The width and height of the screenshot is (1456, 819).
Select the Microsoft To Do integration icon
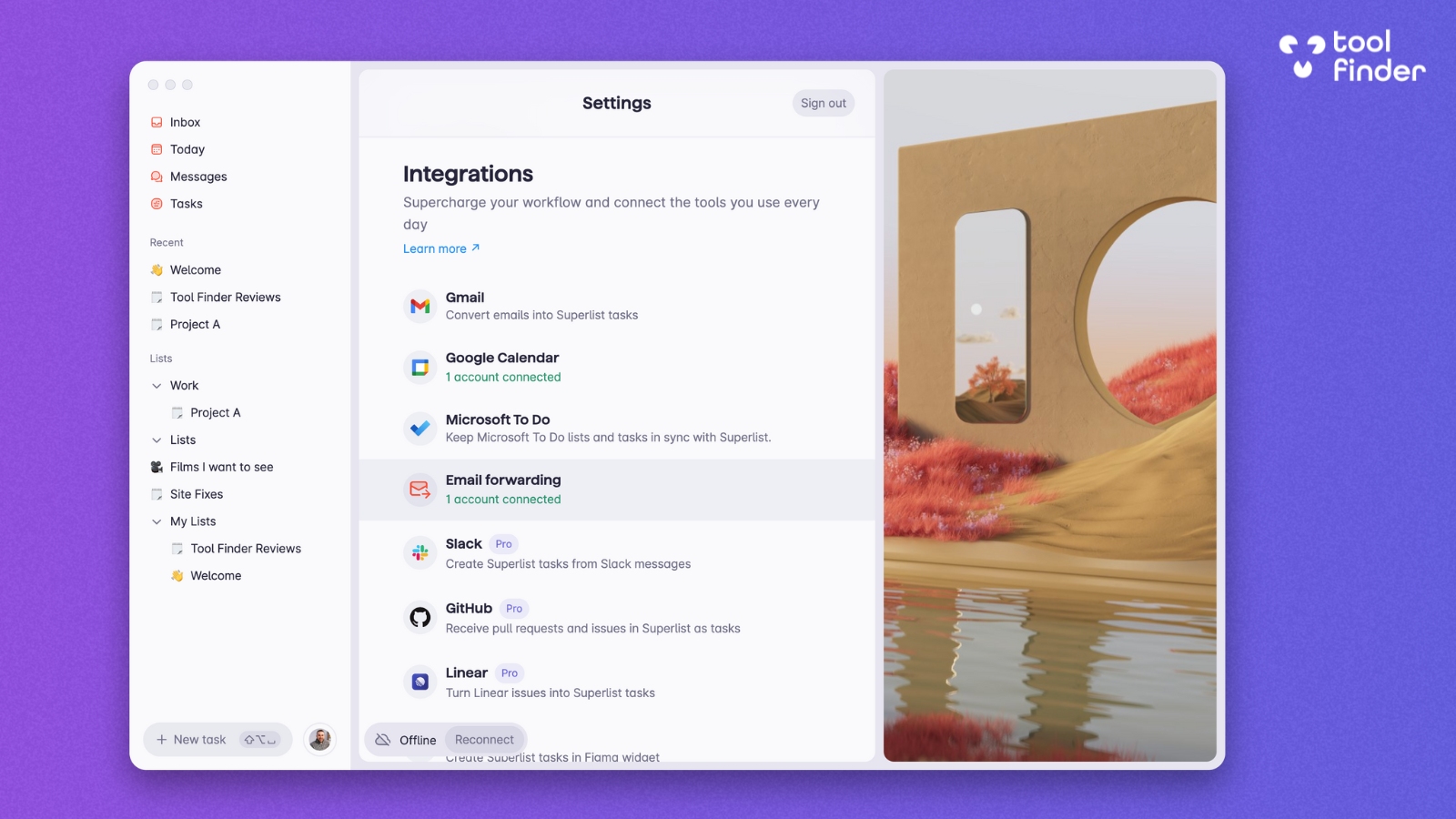(x=420, y=428)
